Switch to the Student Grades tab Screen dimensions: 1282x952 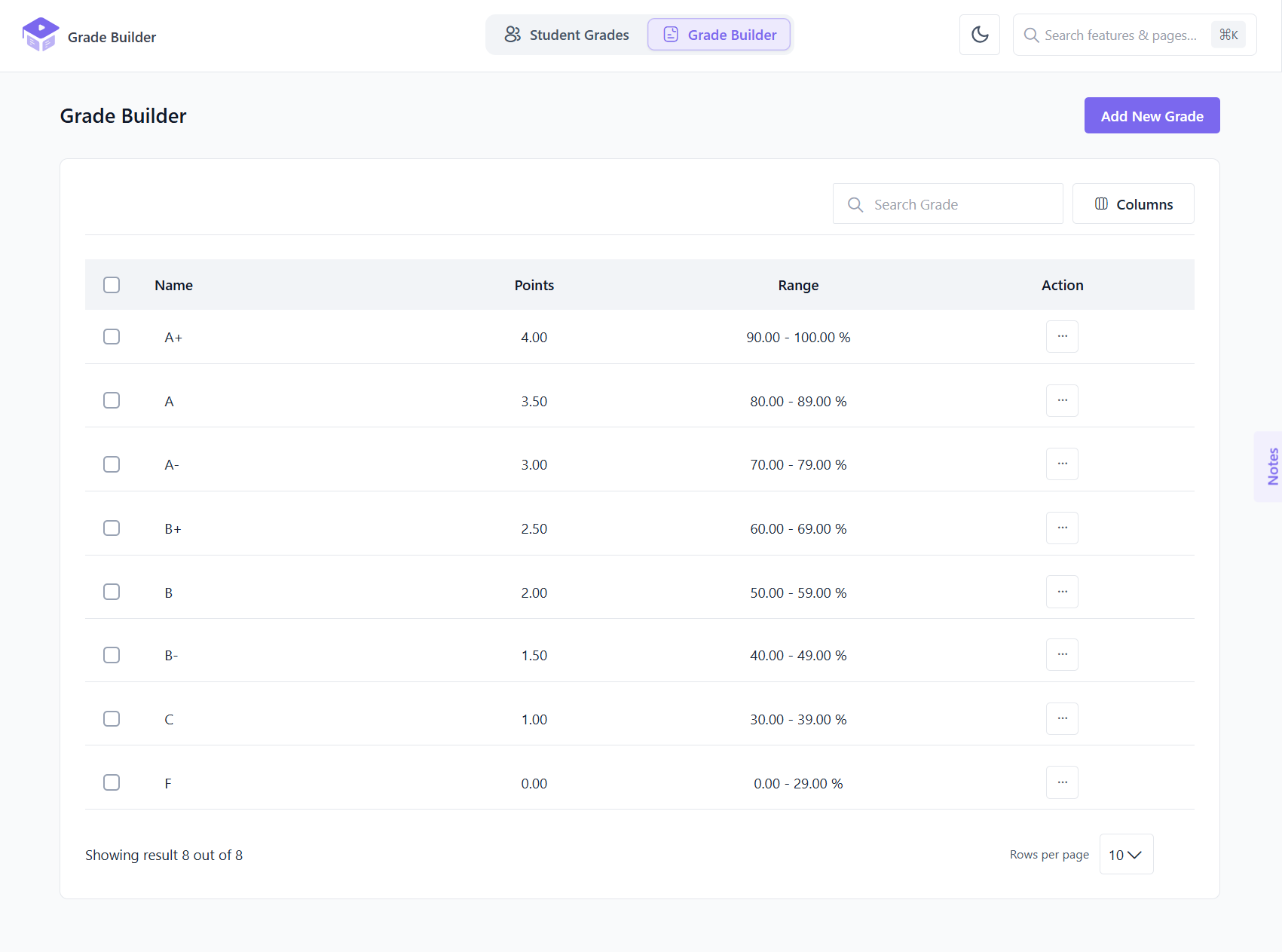point(567,35)
